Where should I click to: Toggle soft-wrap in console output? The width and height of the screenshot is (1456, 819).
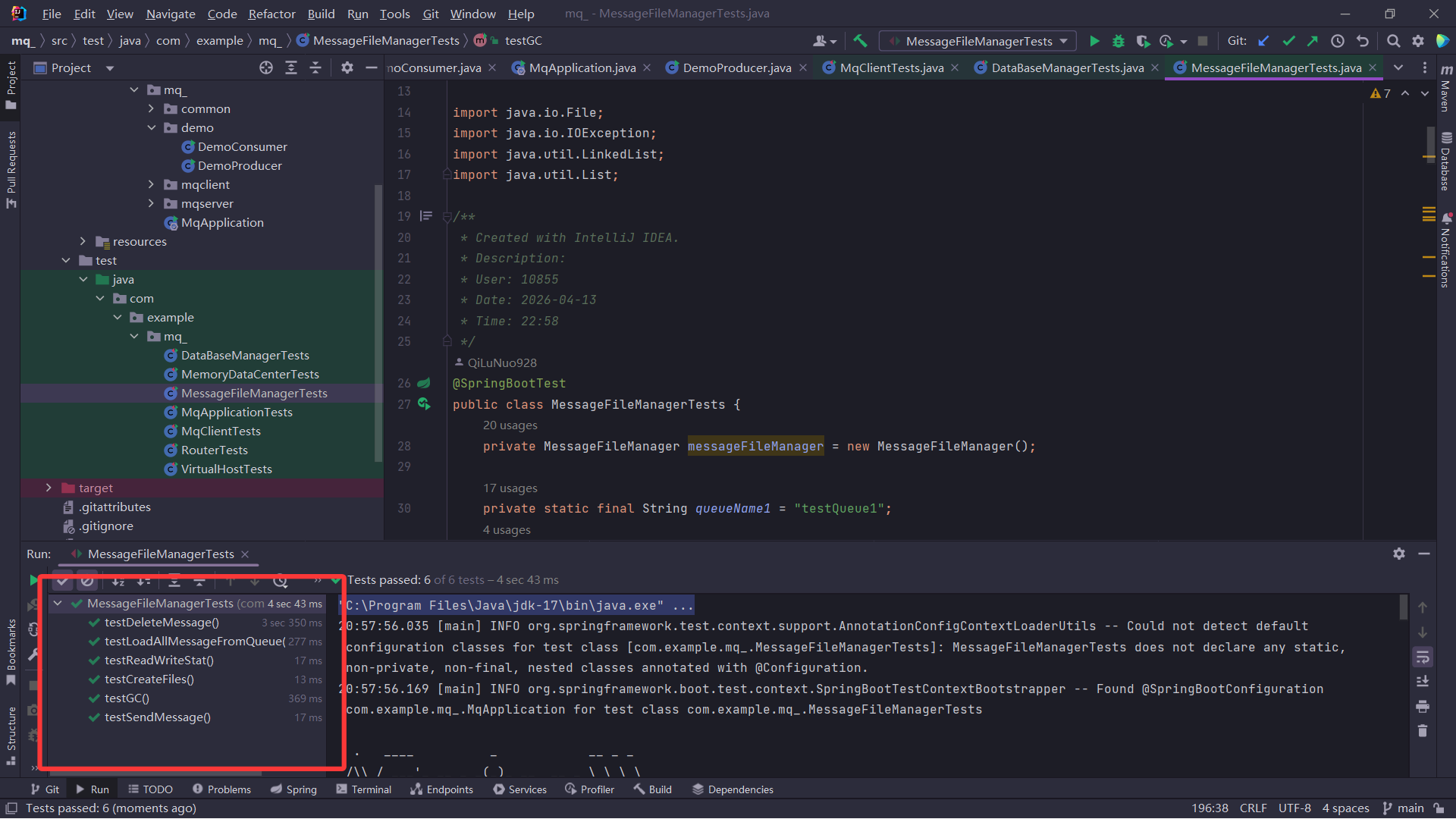[1423, 657]
